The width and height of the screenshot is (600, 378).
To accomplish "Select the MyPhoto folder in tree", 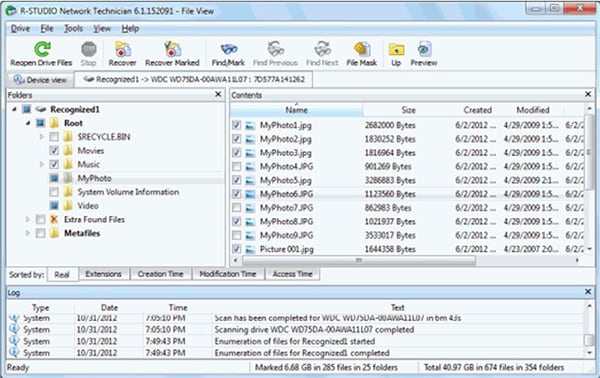I will 95,178.
